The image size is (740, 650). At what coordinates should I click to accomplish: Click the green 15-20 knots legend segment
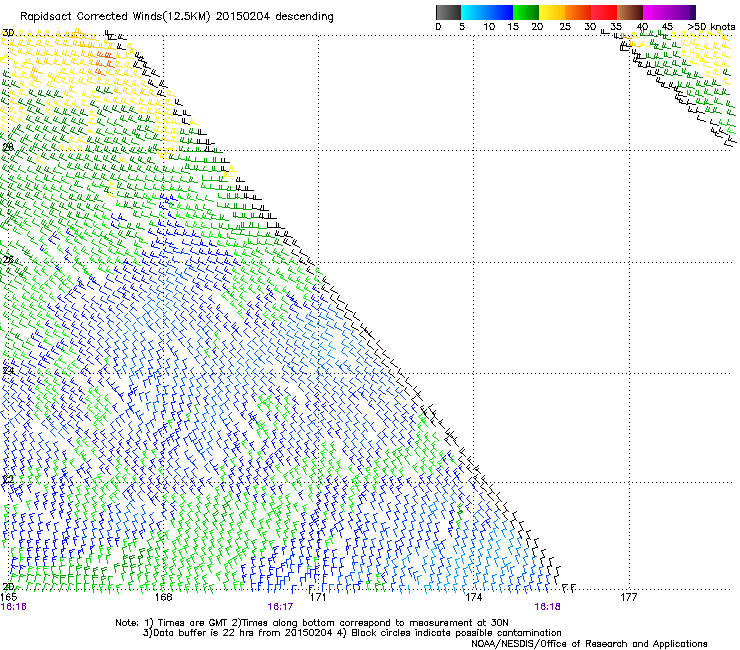(526, 12)
